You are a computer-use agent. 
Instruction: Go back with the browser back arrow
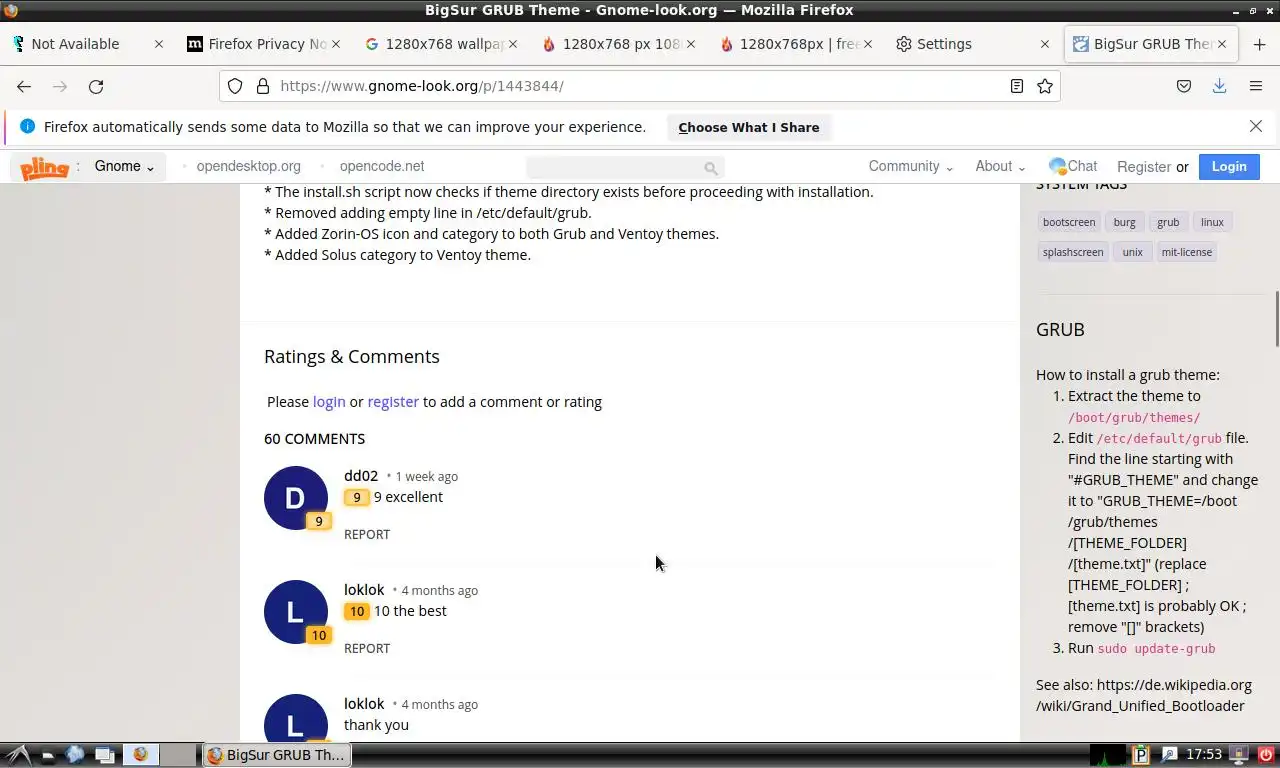click(x=24, y=86)
